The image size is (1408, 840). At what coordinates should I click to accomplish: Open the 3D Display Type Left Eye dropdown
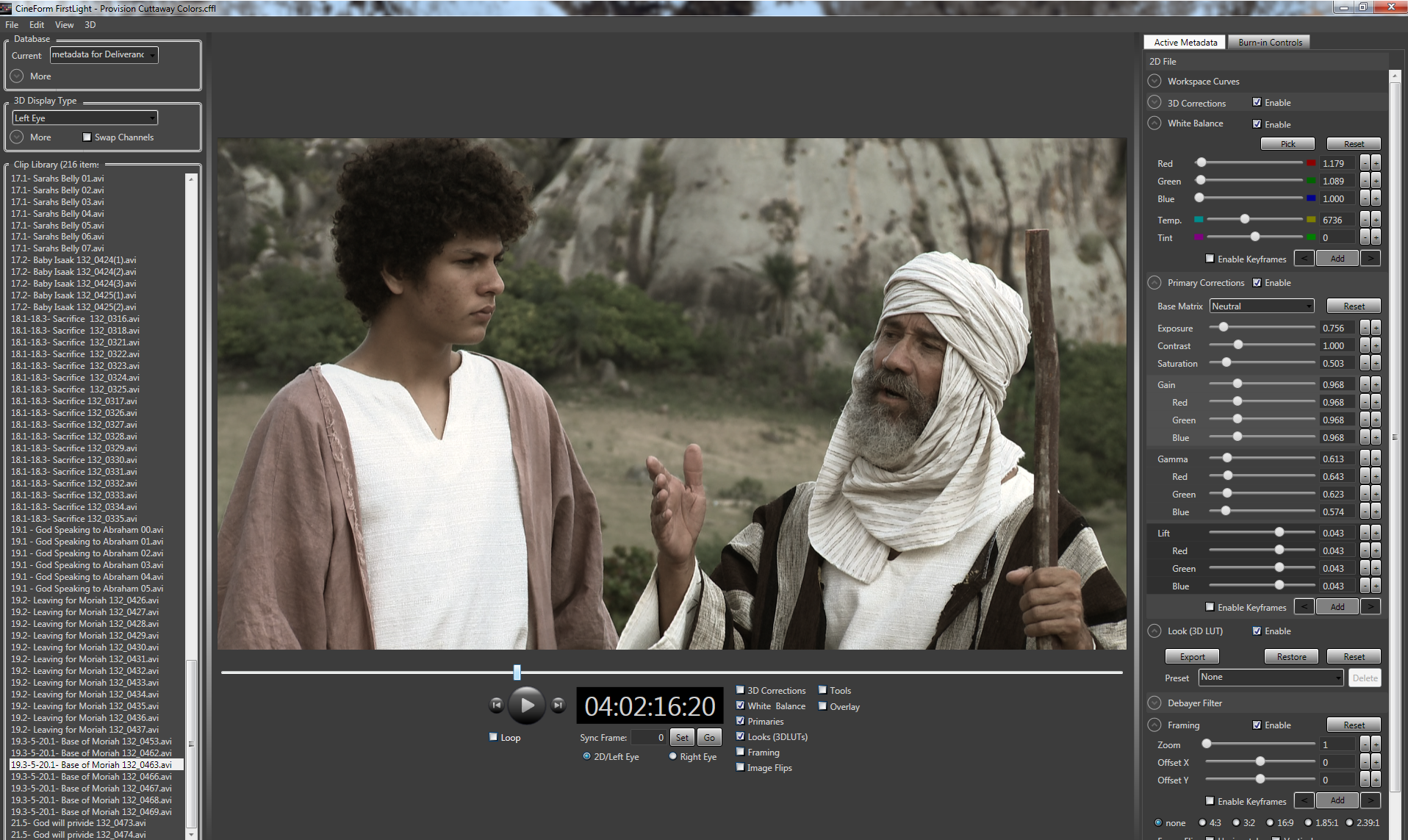click(x=85, y=118)
